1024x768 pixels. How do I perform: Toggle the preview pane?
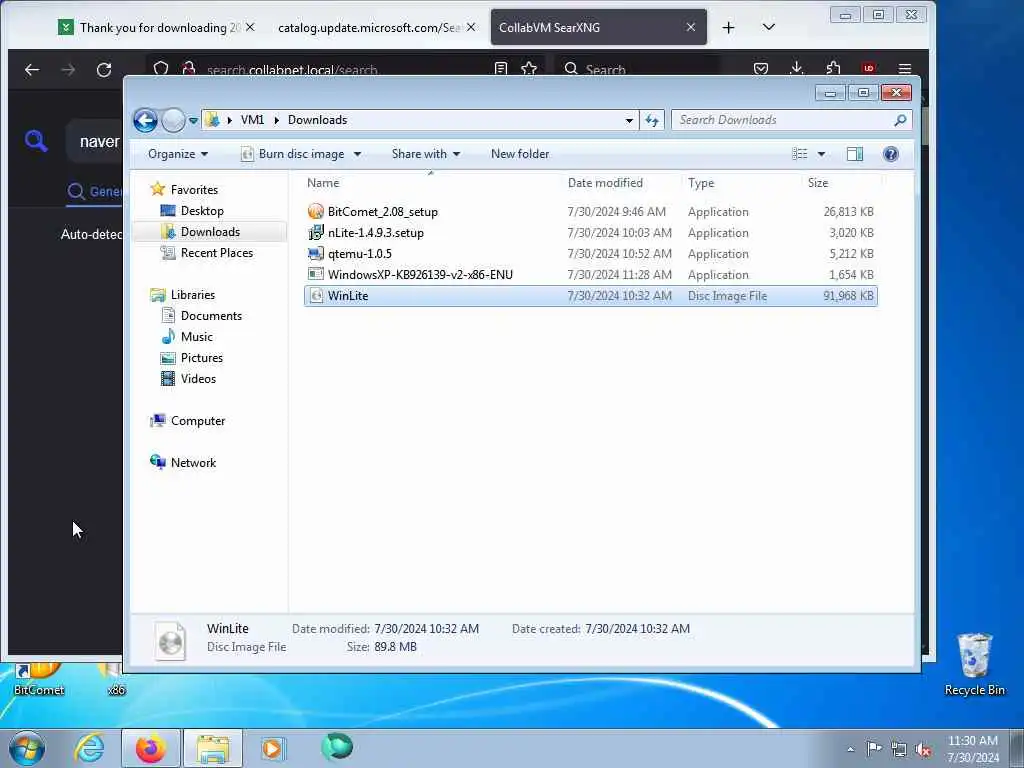coord(854,154)
